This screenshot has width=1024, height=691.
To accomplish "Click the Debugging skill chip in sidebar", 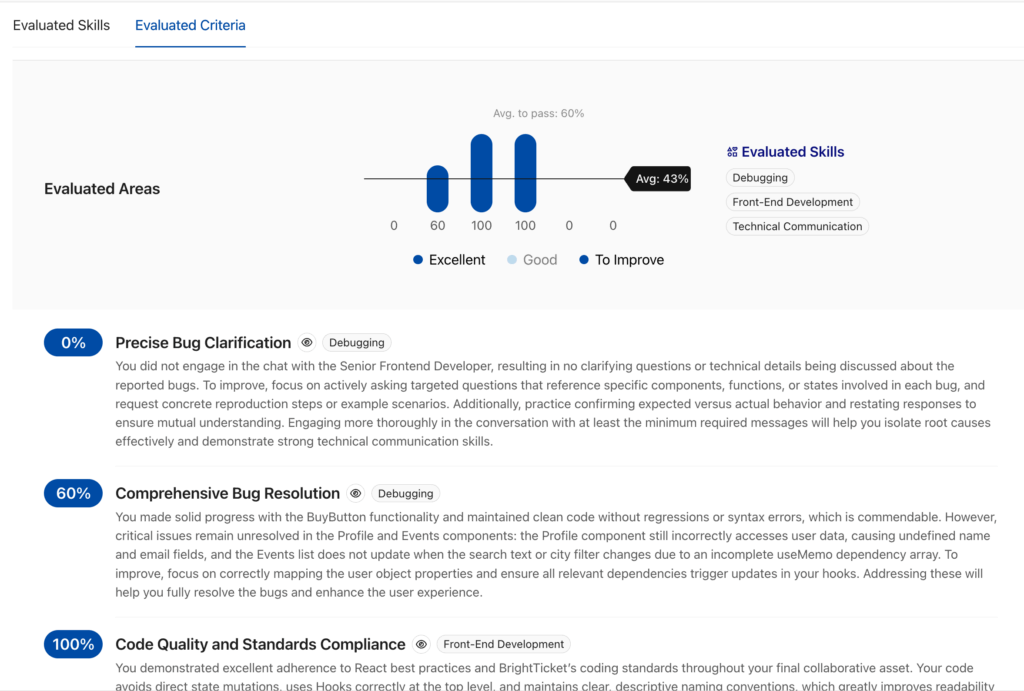I will (x=760, y=178).
